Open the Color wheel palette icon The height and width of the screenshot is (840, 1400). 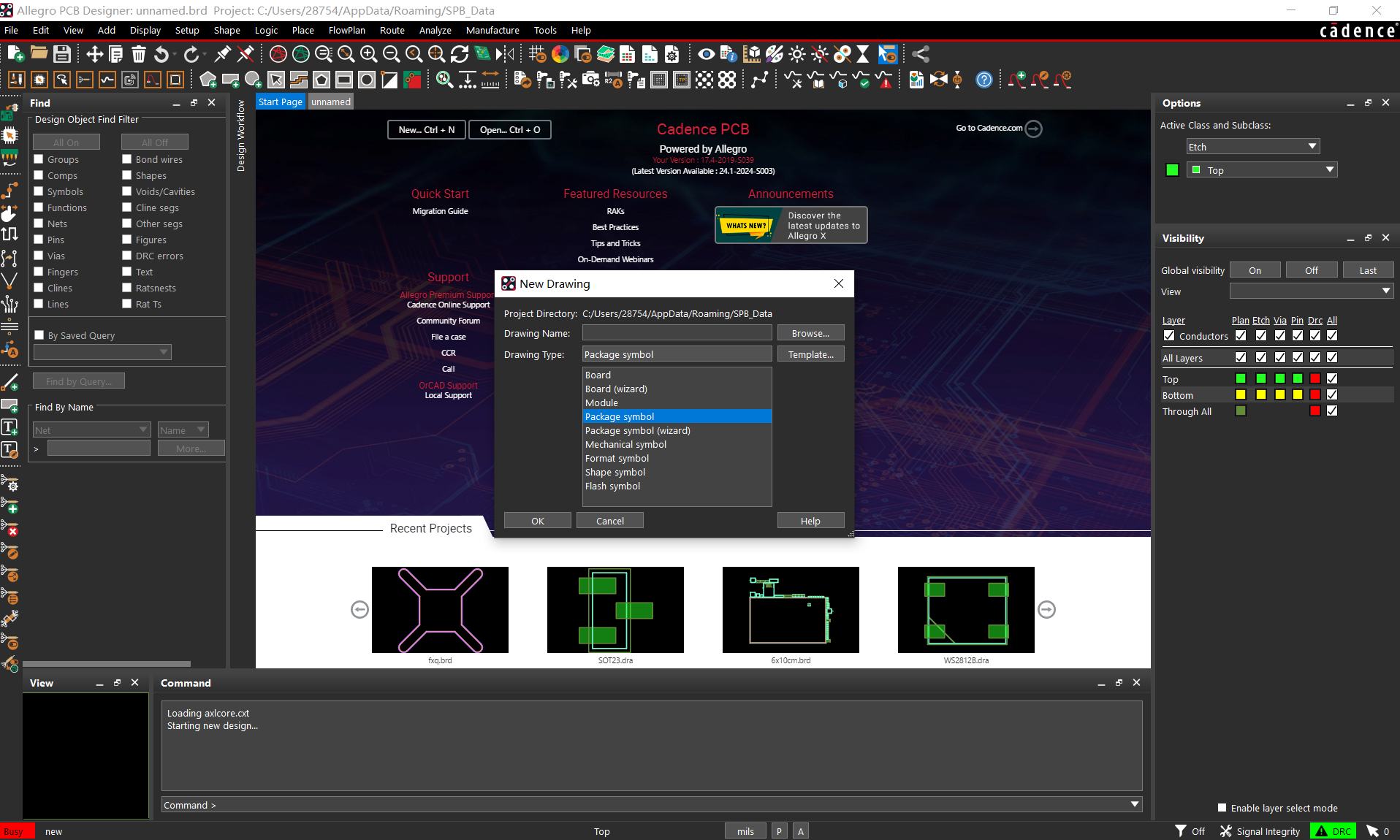pyautogui.click(x=560, y=54)
